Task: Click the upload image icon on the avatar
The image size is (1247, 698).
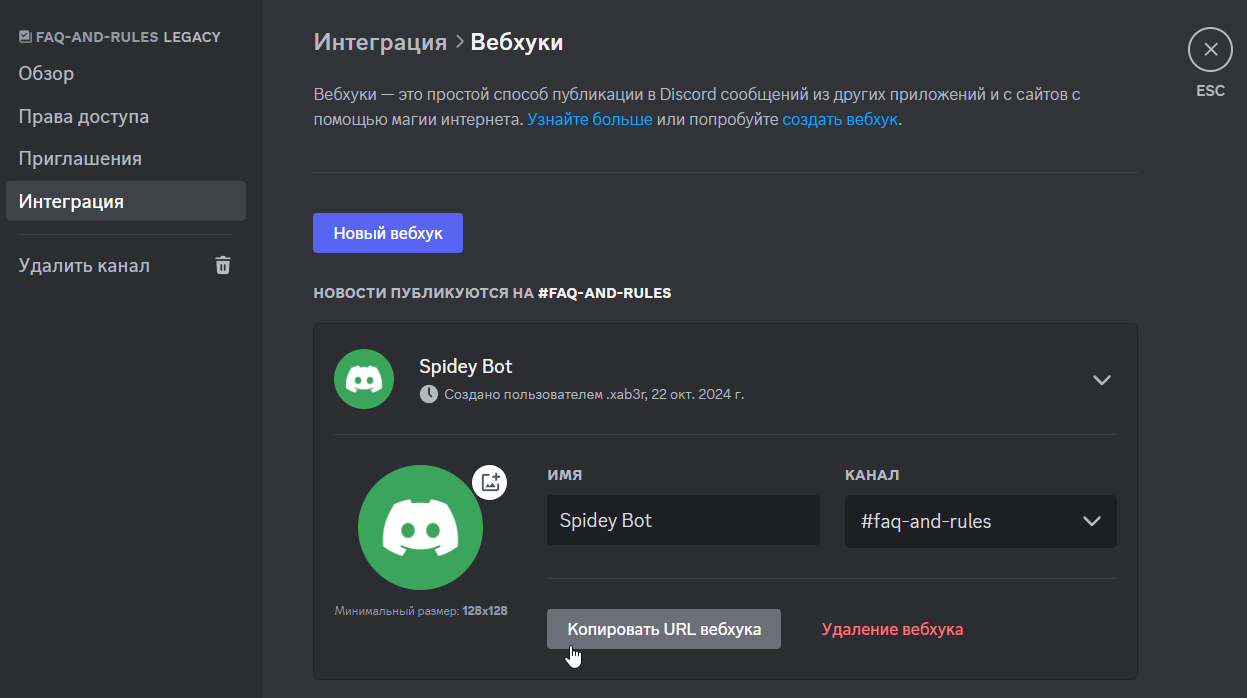Action: [x=490, y=482]
